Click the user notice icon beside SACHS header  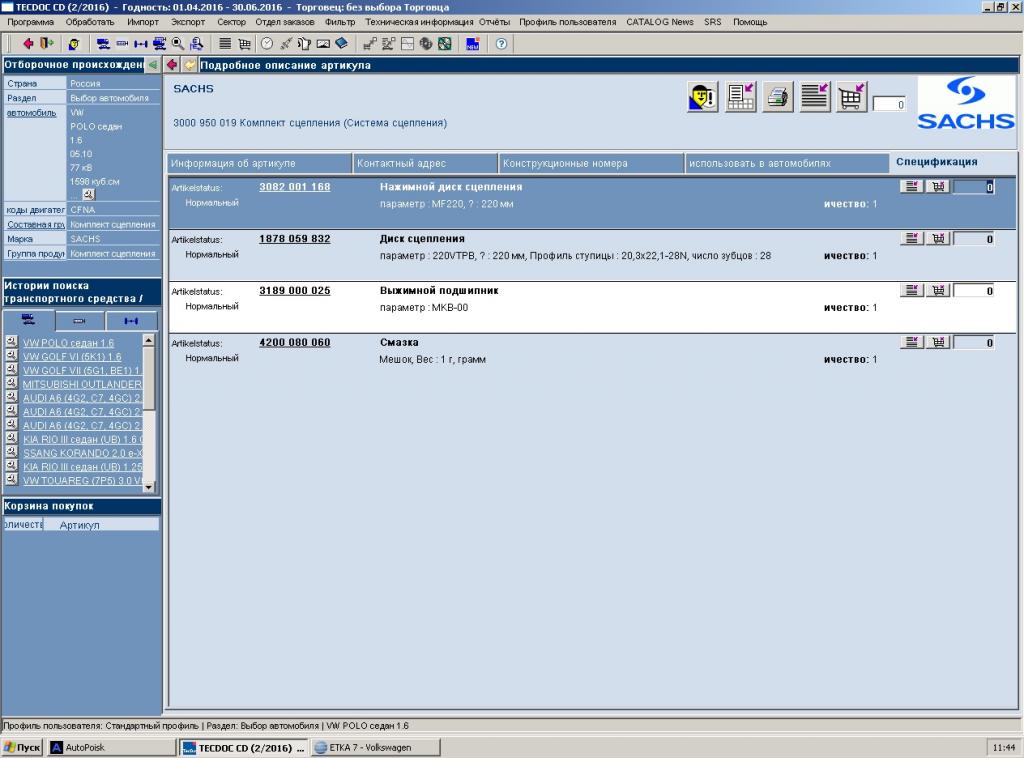coord(703,97)
